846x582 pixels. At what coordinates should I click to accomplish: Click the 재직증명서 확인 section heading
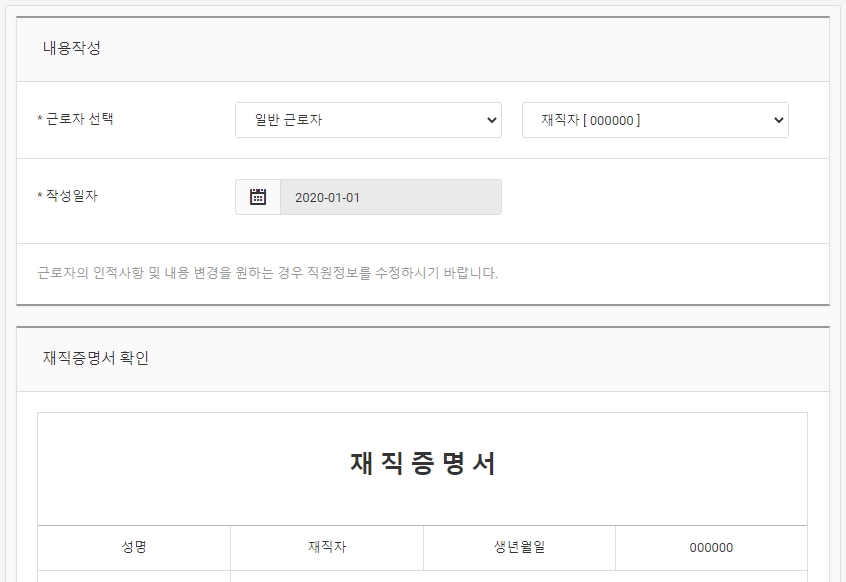[95, 358]
